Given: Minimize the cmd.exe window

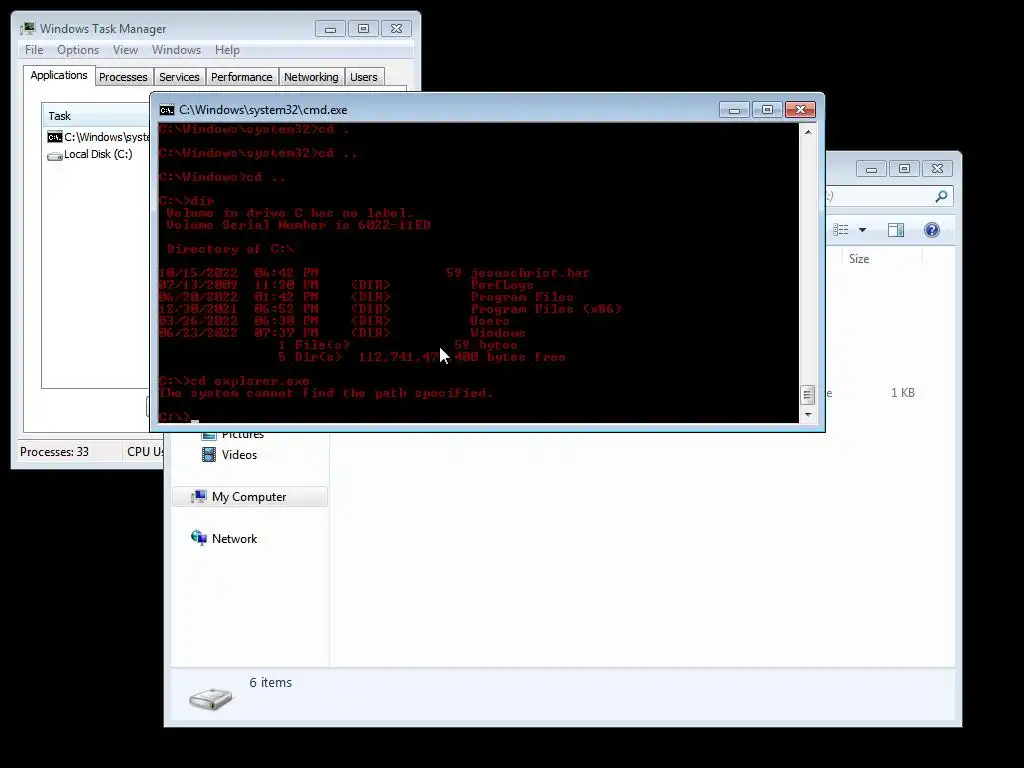Looking at the screenshot, I should [x=734, y=110].
